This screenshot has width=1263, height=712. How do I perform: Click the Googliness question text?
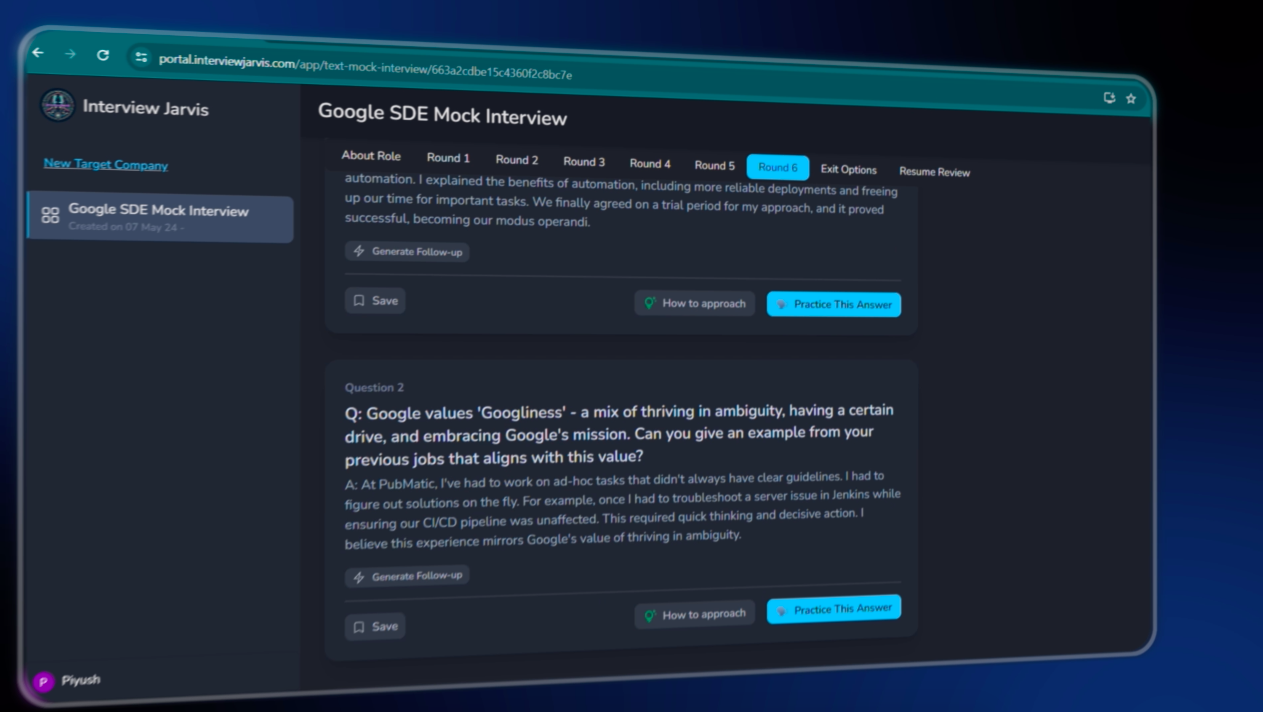point(620,434)
